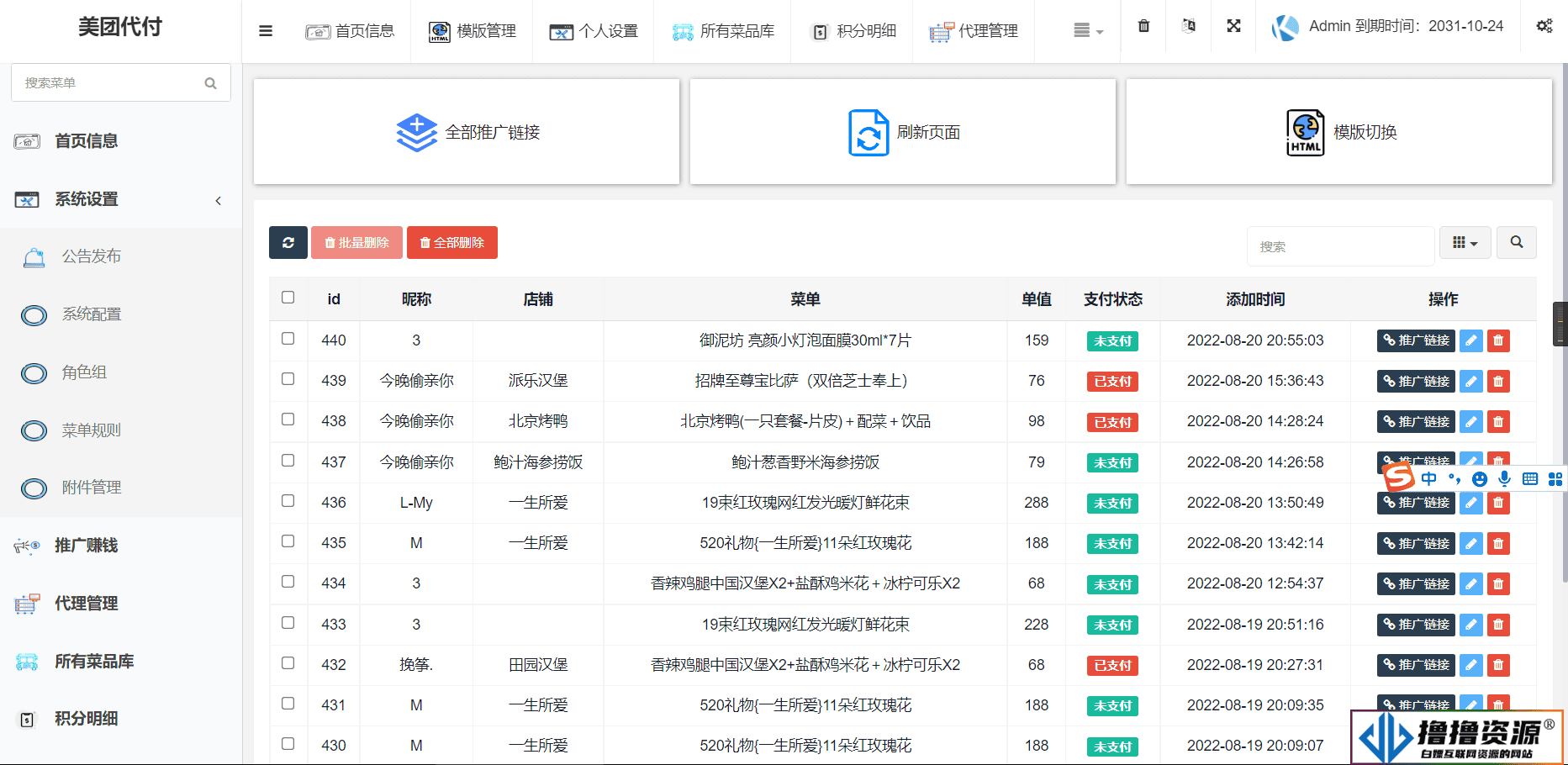Edit row 440 with pencil icon

click(1470, 340)
